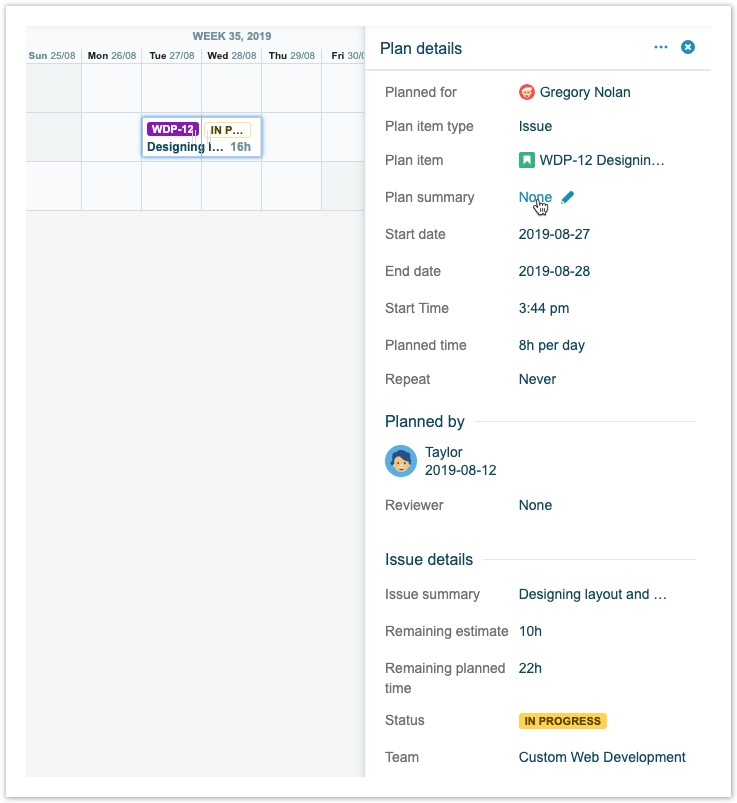Image resolution: width=737 pixels, height=803 pixels.
Task: Click the green WDP-12 issue type icon
Action: [527, 160]
